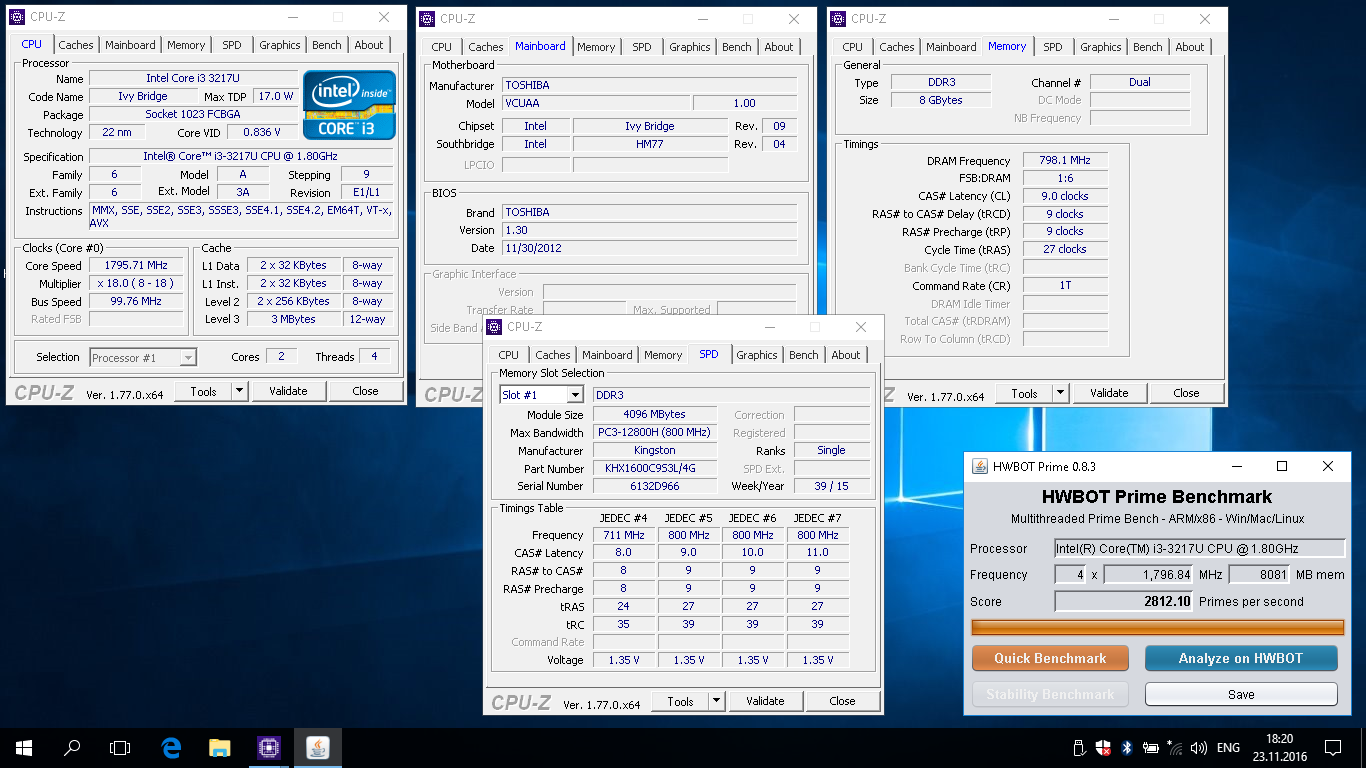Click Close in the Memory window
The height and width of the screenshot is (768, 1366).
[x=1186, y=393]
